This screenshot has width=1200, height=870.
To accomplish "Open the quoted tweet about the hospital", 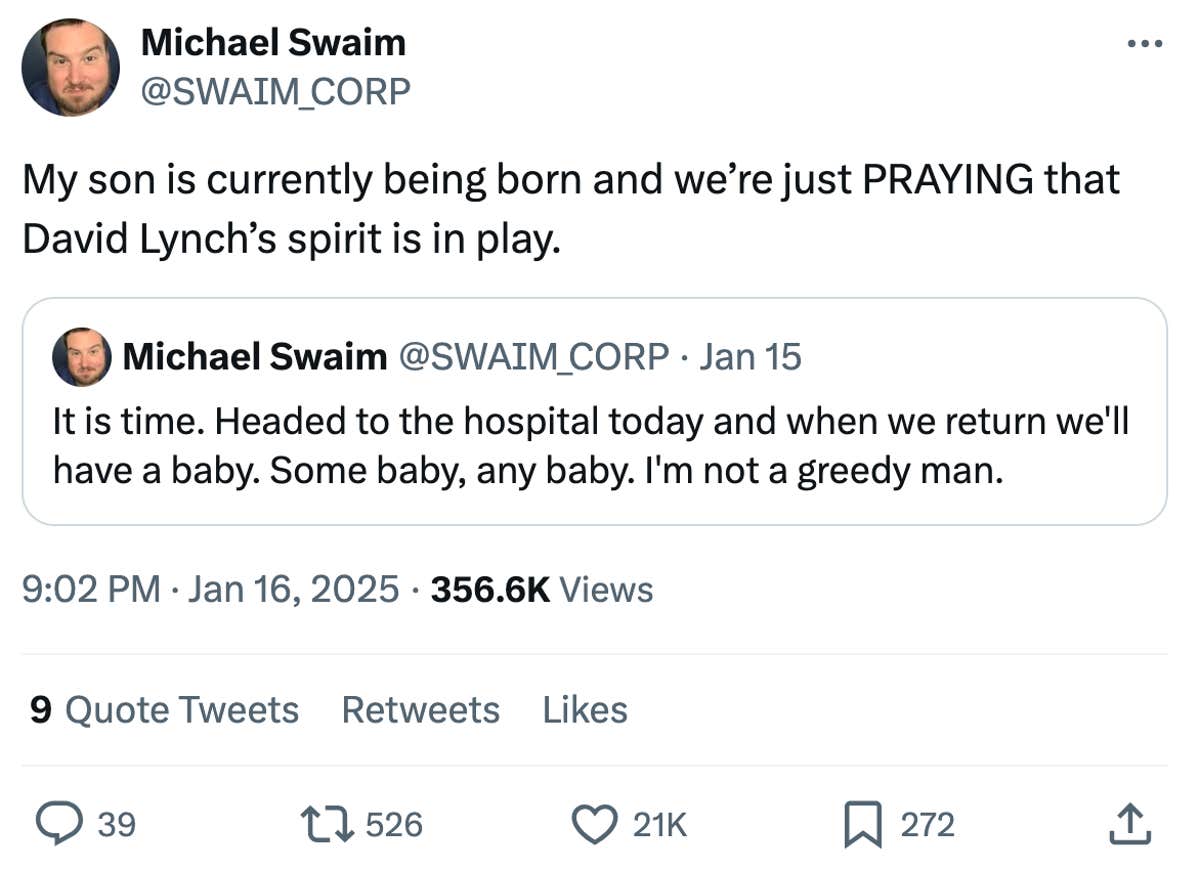I will click(590, 445).
